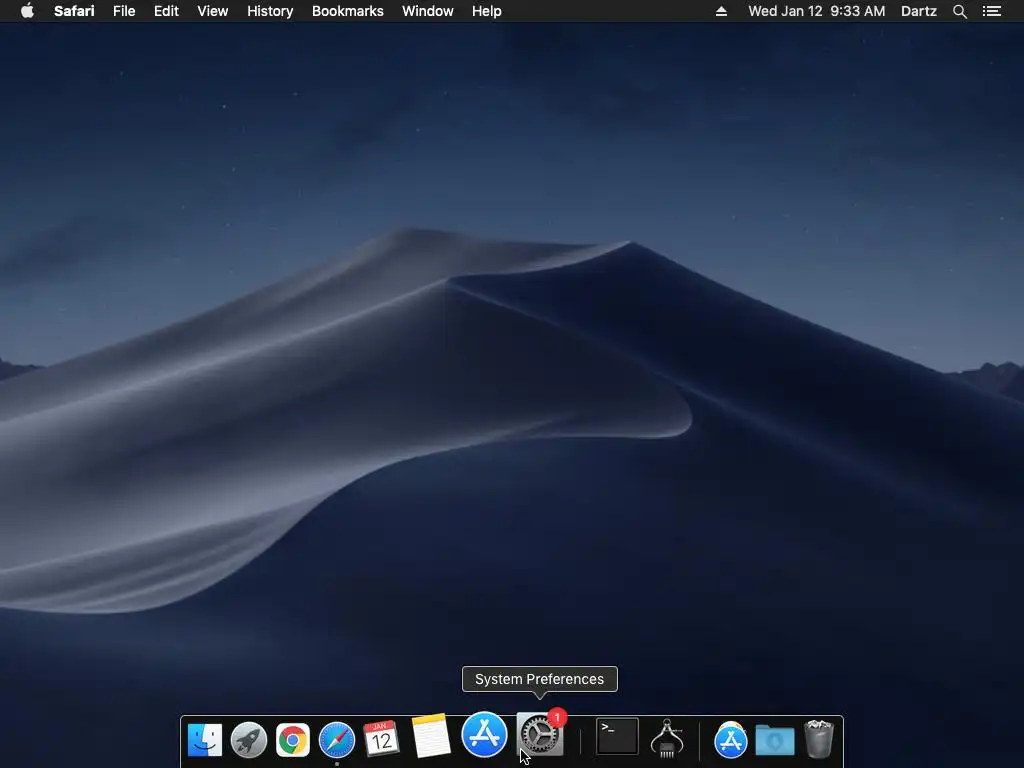Open Spotlight search magnifier
1024x768 pixels.
(x=959, y=11)
